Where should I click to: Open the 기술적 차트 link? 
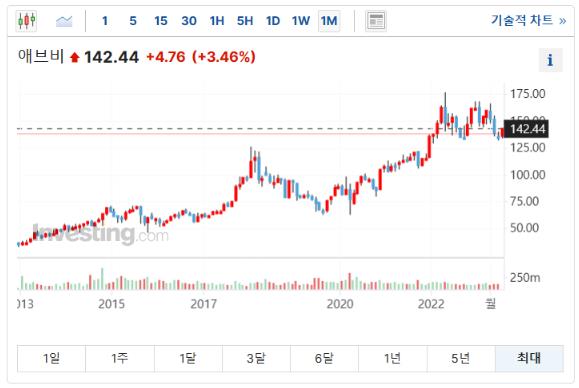click(528, 20)
